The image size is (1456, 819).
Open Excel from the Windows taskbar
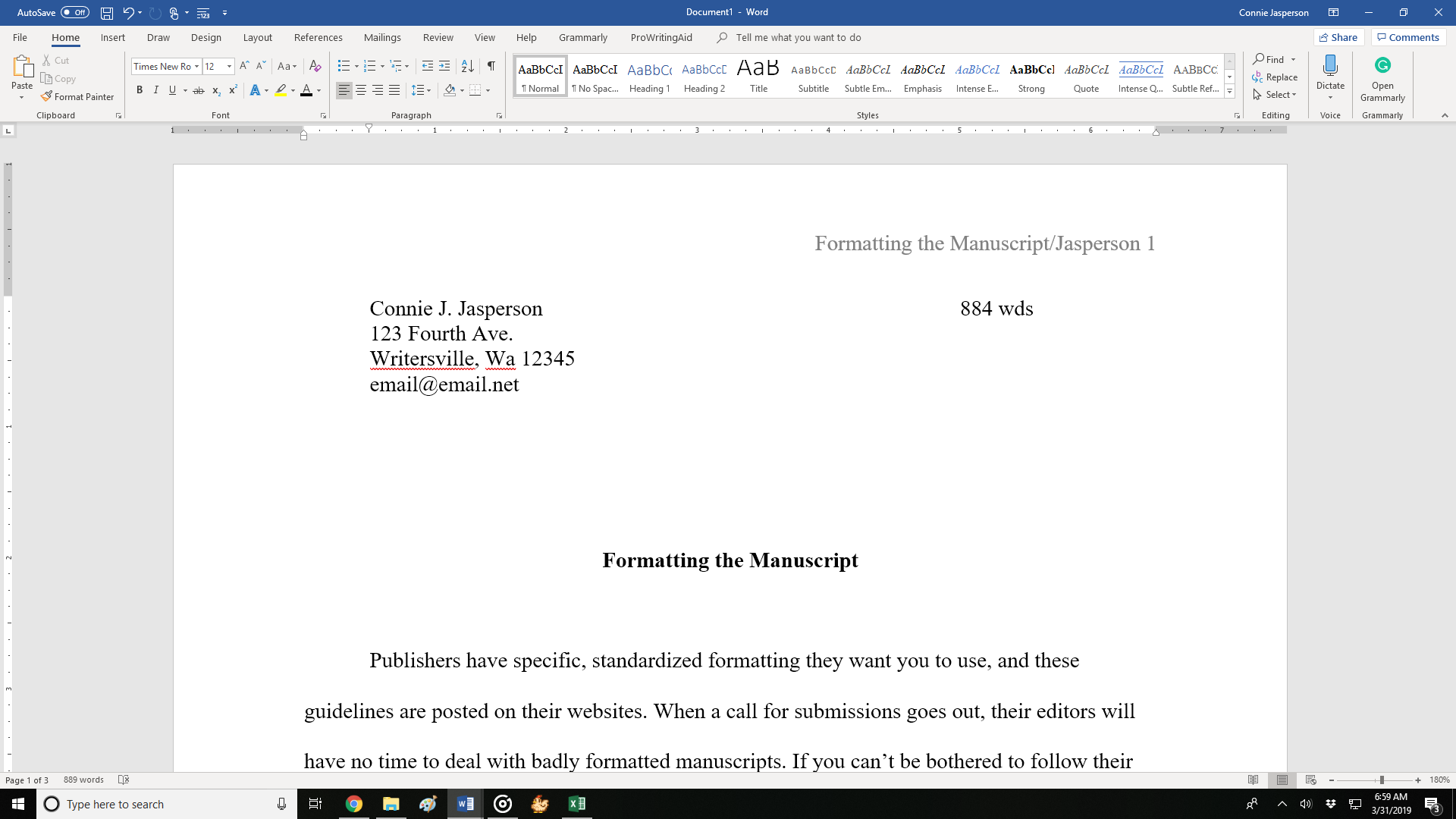[576, 804]
